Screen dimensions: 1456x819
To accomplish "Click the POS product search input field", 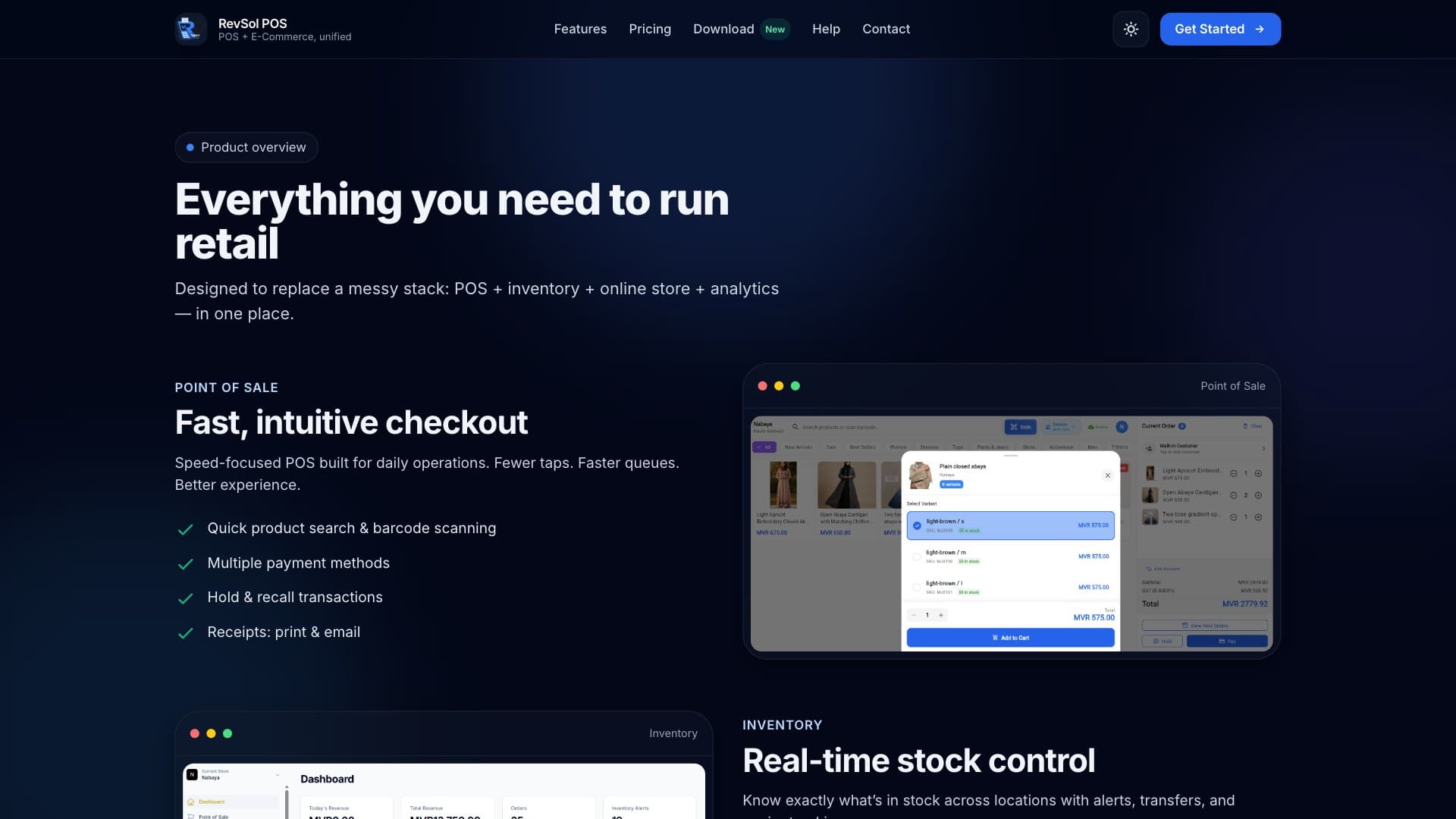I will click(x=895, y=427).
